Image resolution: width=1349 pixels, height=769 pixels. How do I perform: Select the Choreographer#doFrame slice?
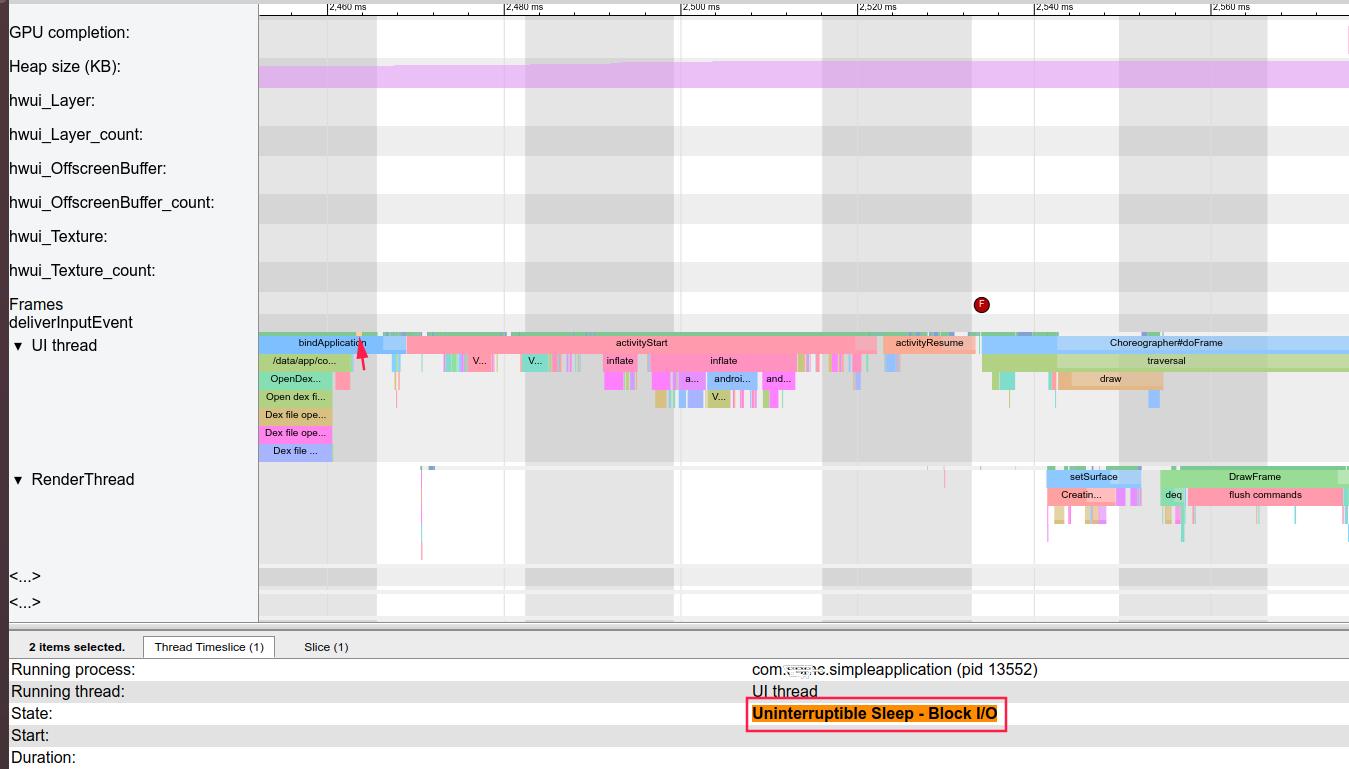pyautogui.click(x=1166, y=343)
